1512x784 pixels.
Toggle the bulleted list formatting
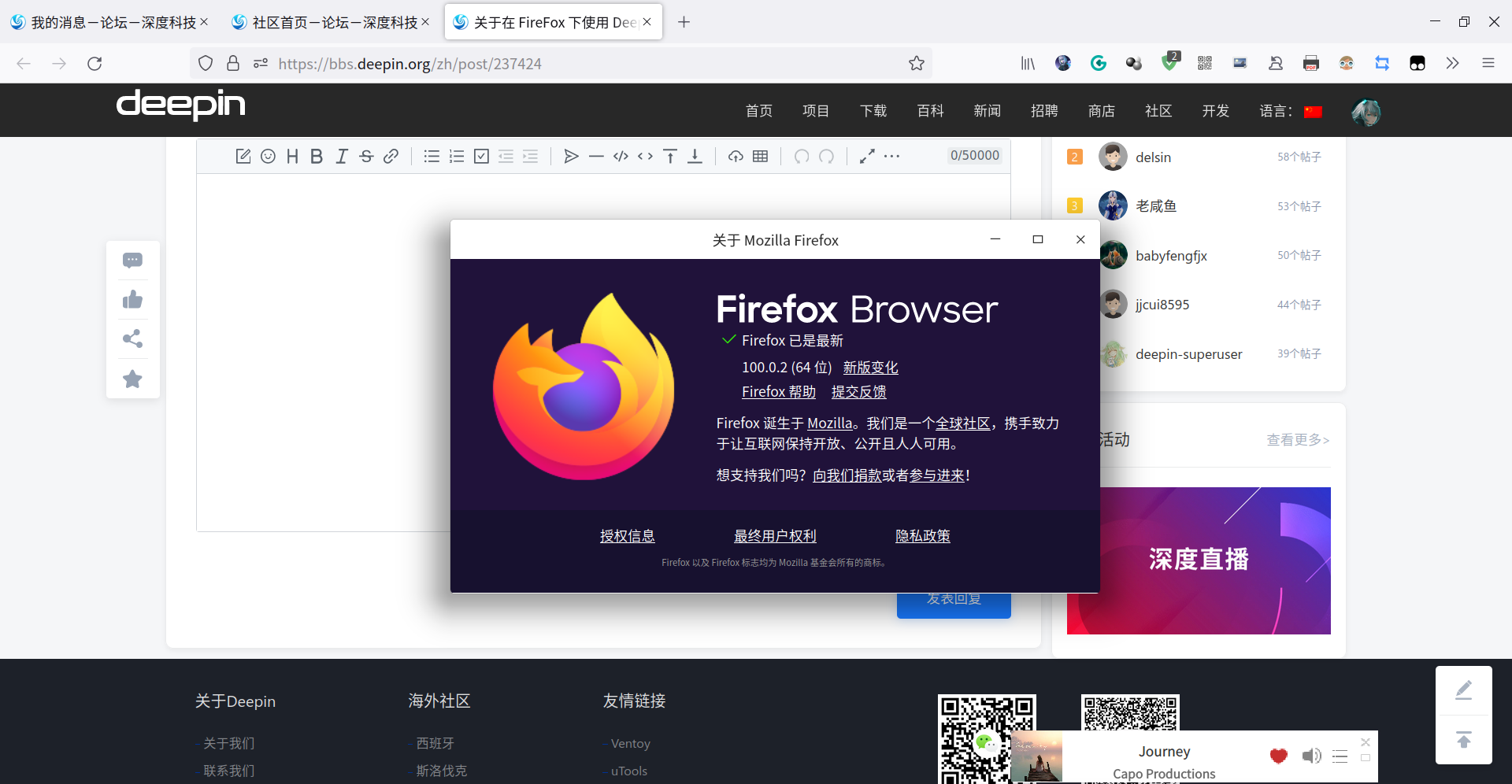coord(432,156)
